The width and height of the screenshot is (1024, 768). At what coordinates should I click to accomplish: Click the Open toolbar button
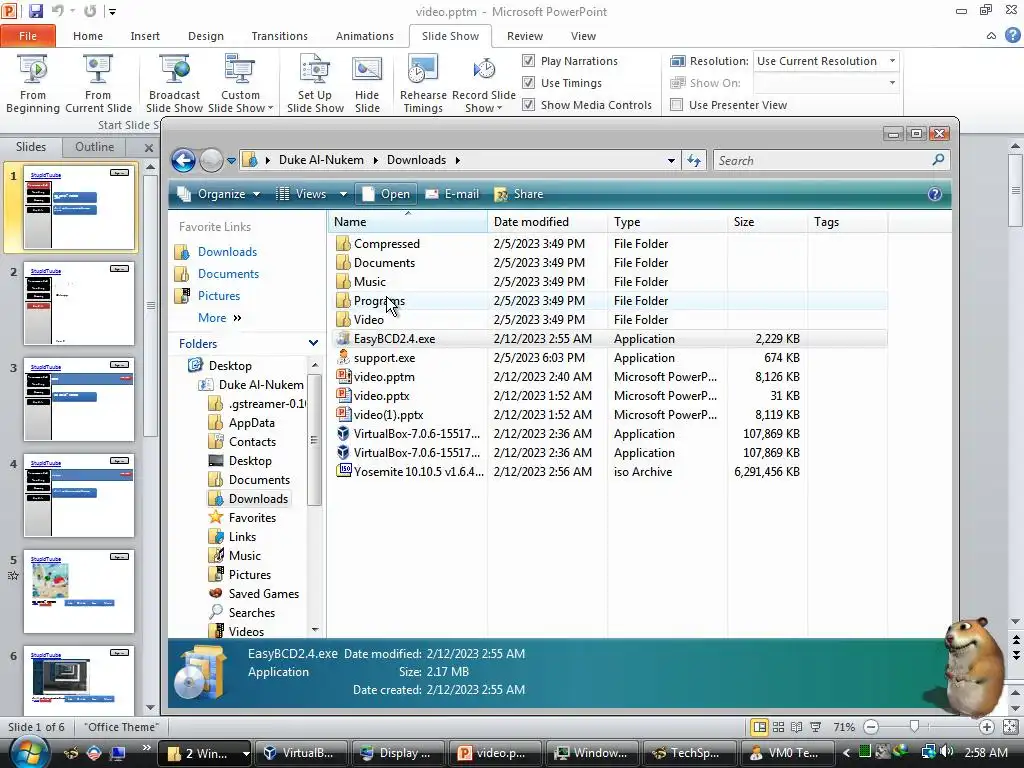387,194
